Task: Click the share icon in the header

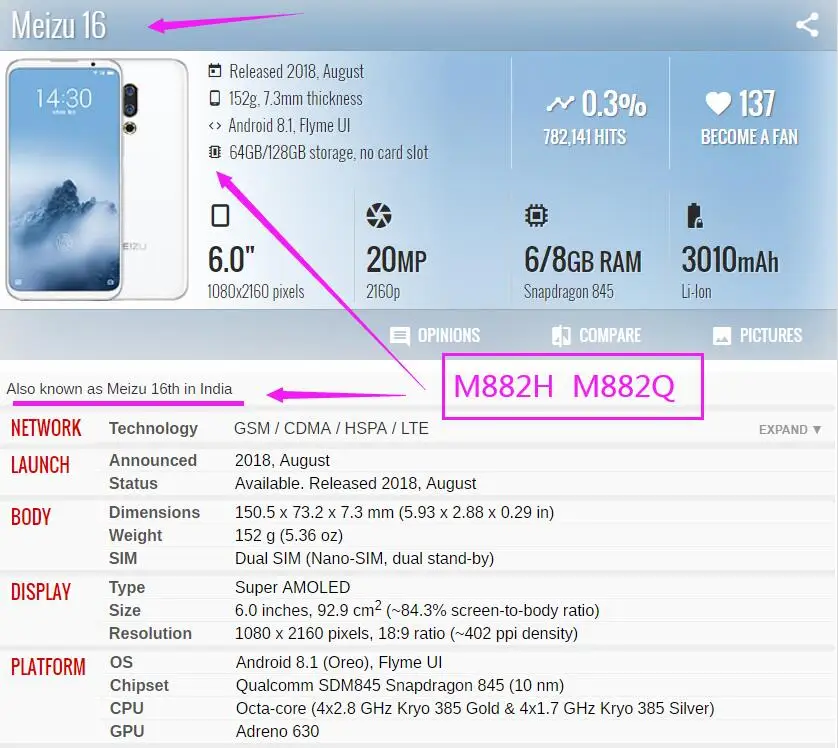Action: point(807,25)
